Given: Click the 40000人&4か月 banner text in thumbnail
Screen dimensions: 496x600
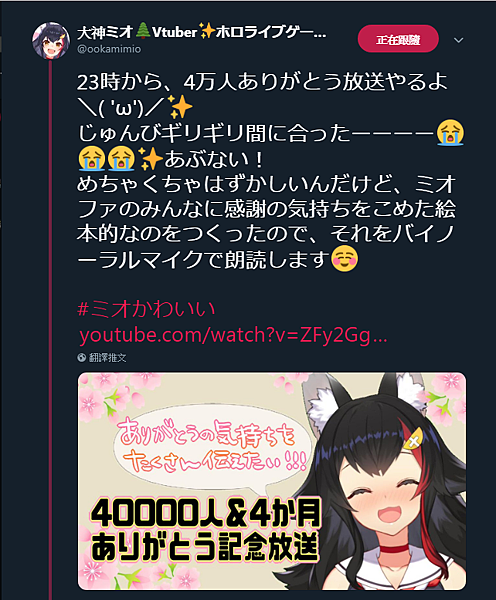Looking at the screenshot, I should (x=206, y=513).
